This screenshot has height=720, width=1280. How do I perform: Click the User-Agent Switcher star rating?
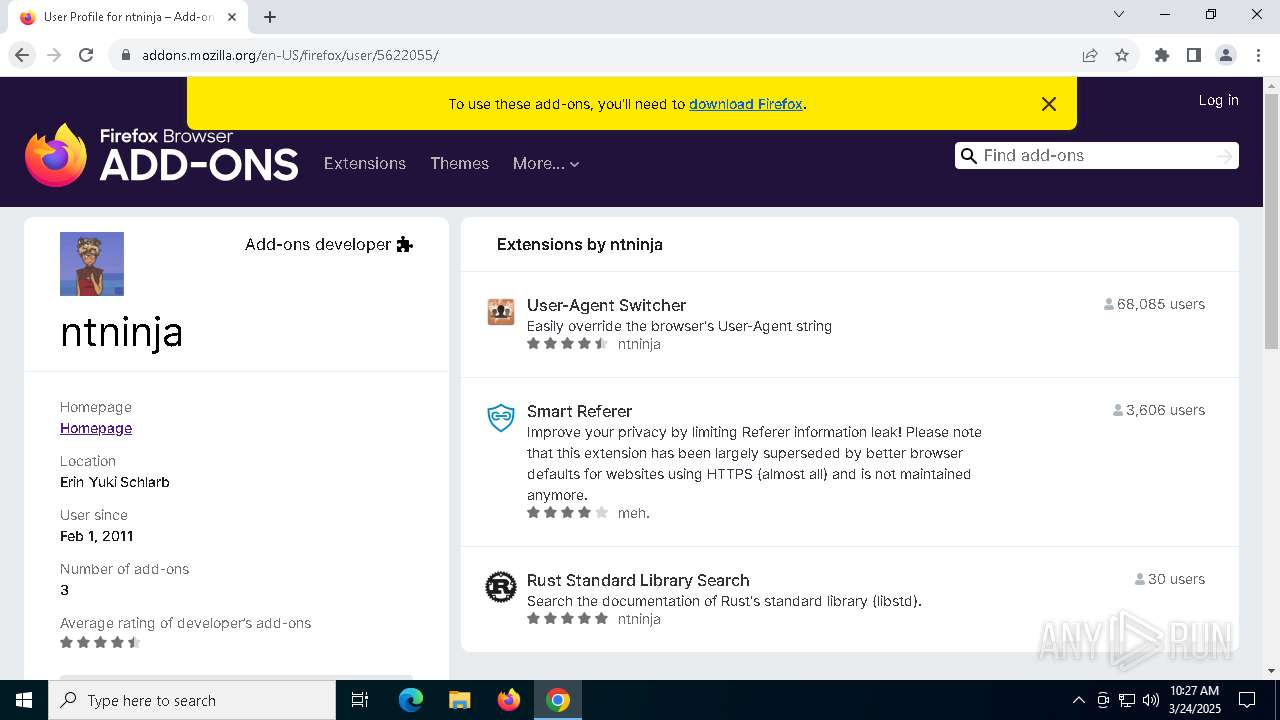[567, 344]
